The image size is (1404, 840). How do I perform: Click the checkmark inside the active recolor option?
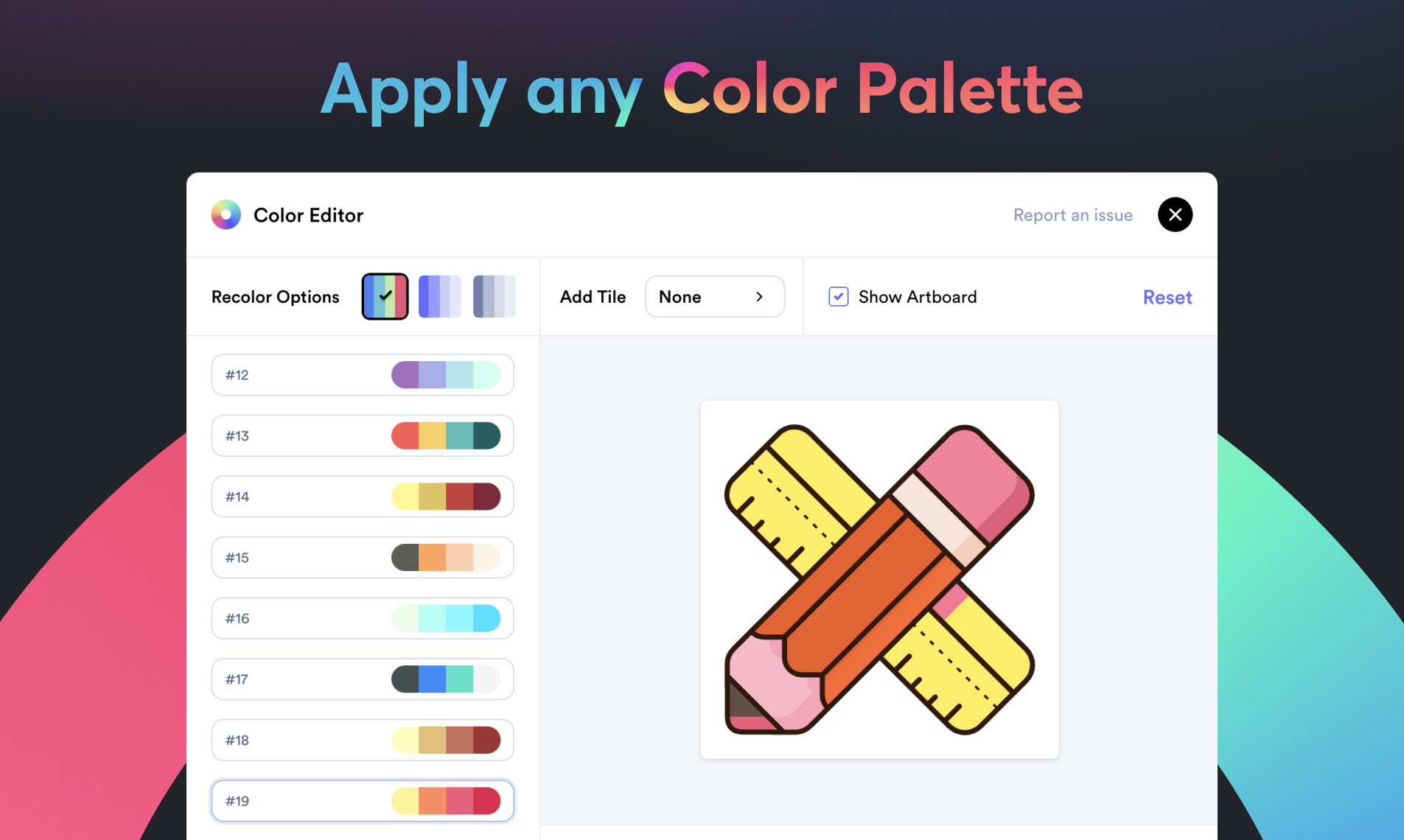point(384,296)
